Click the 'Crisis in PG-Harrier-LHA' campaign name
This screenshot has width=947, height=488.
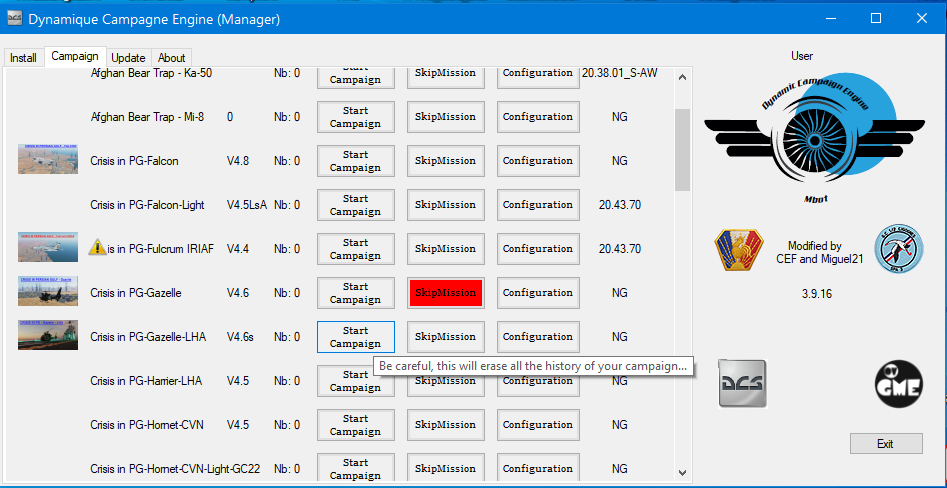pos(146,381)
